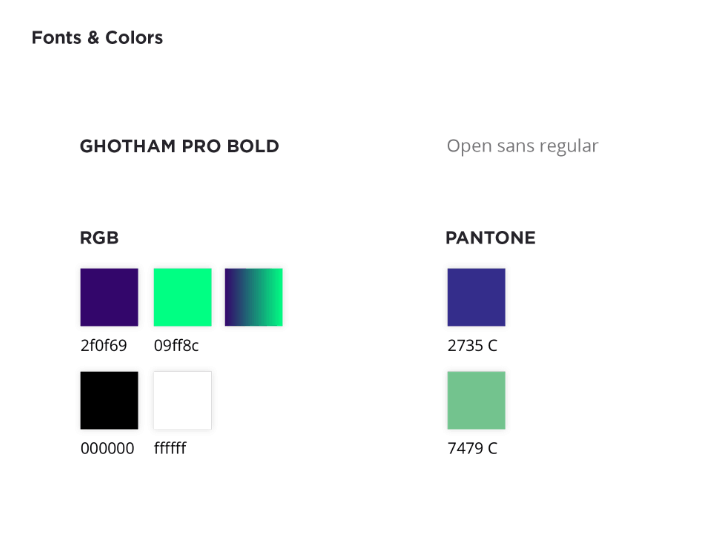Click the RGB section heading

99,238
